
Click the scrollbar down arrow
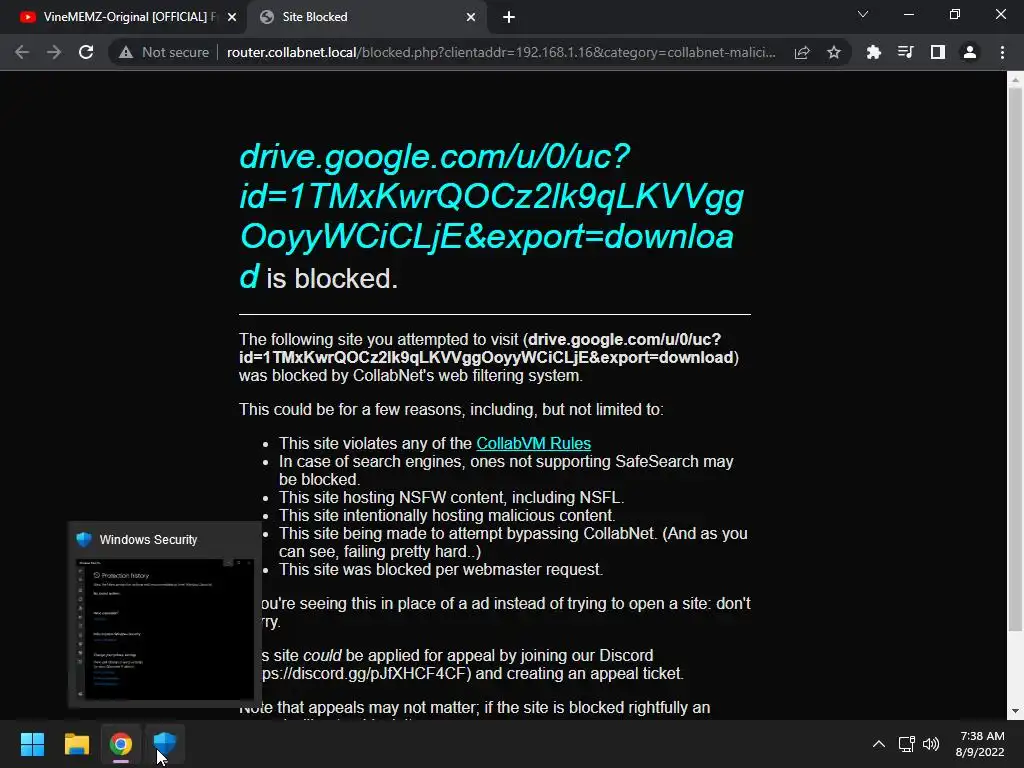click(x=1015, y=711)
